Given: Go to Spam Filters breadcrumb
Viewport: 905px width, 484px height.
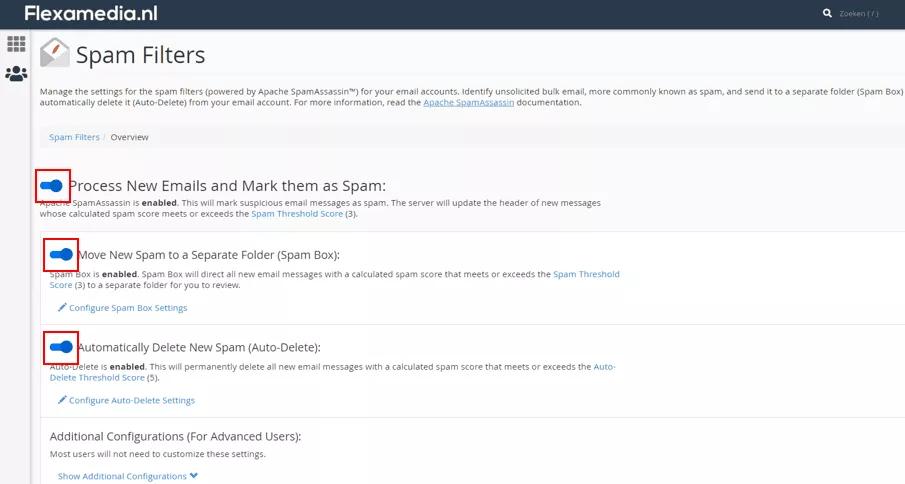Looking at the screenshot, I should (x=74, y=137).
